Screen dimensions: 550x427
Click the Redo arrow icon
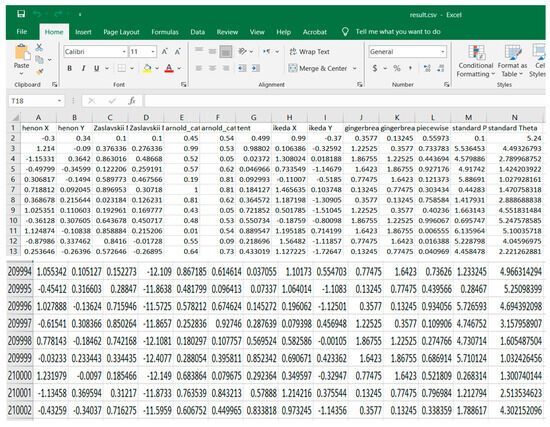[x=58, y=14]
